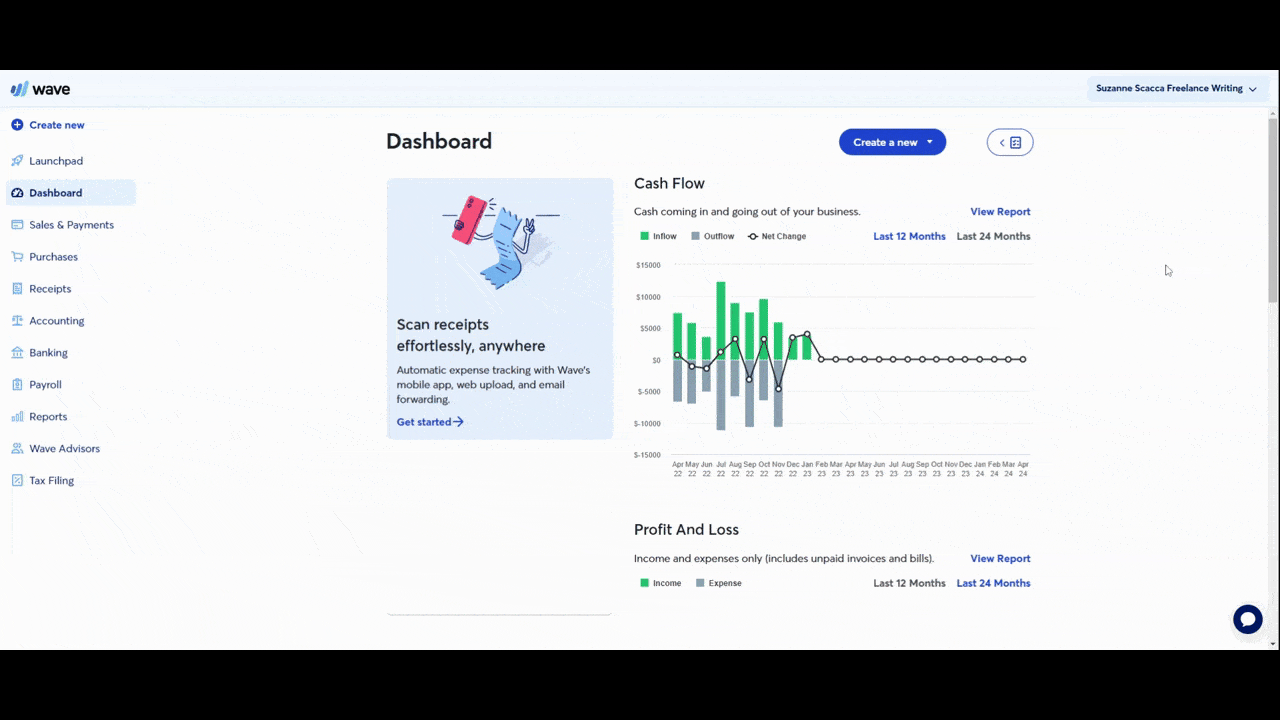The height and width of the screenshot is (720, 1280).
Task: Click the Cash Flow heading
Action: (669, 184)
